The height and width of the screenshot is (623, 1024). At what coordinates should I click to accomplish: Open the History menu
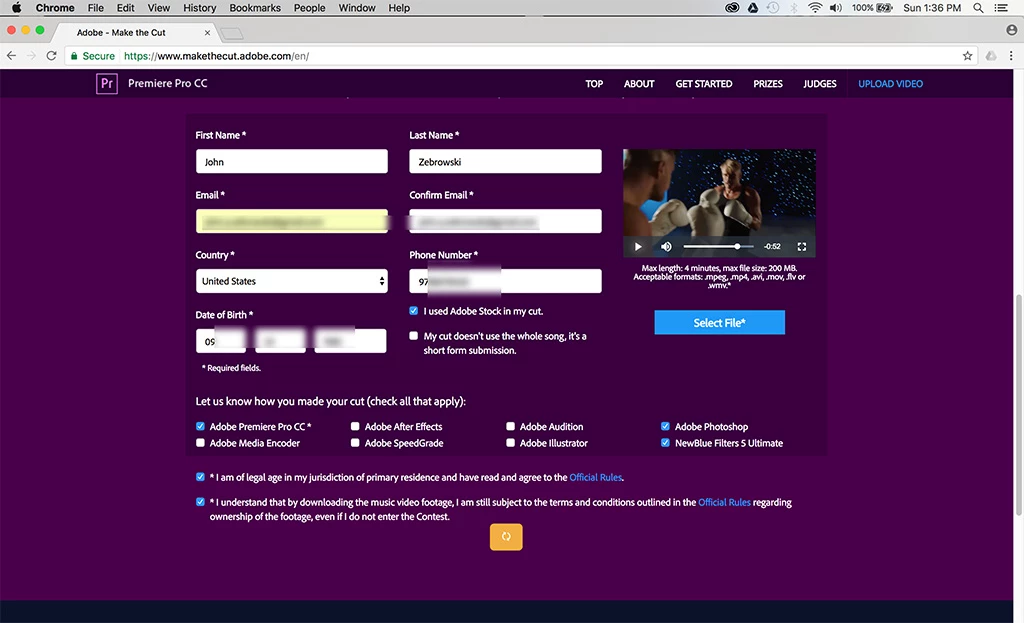pyautogui.click(x=199, y=8)
